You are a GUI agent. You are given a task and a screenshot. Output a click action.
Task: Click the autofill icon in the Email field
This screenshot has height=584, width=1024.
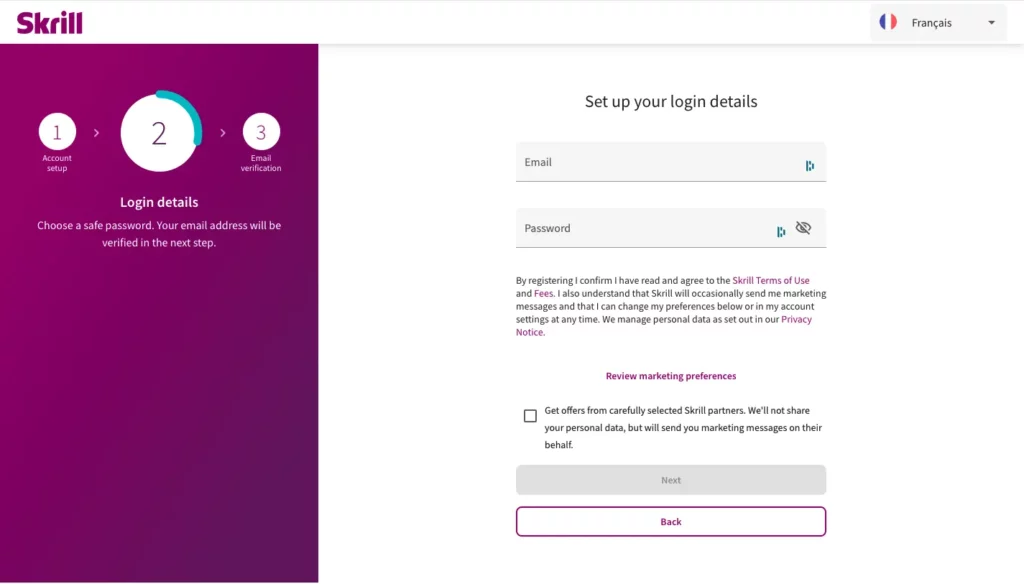[810, 166]
